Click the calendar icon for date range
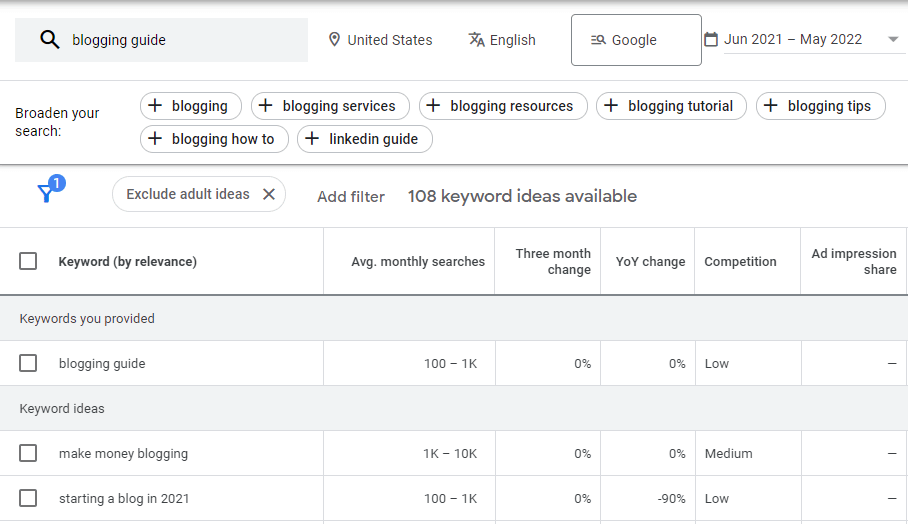908x524 pixels. (711, 39)
